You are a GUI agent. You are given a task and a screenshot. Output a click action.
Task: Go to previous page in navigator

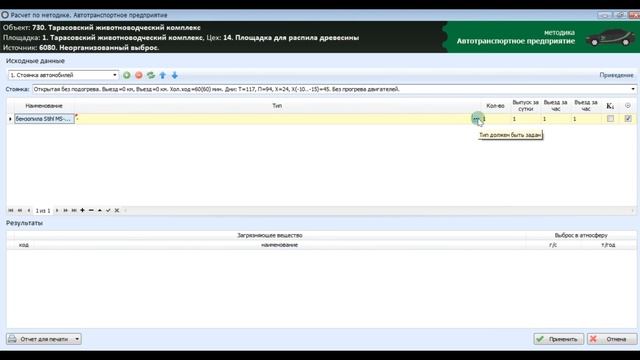pyautogui.click(x=20, y=210)
